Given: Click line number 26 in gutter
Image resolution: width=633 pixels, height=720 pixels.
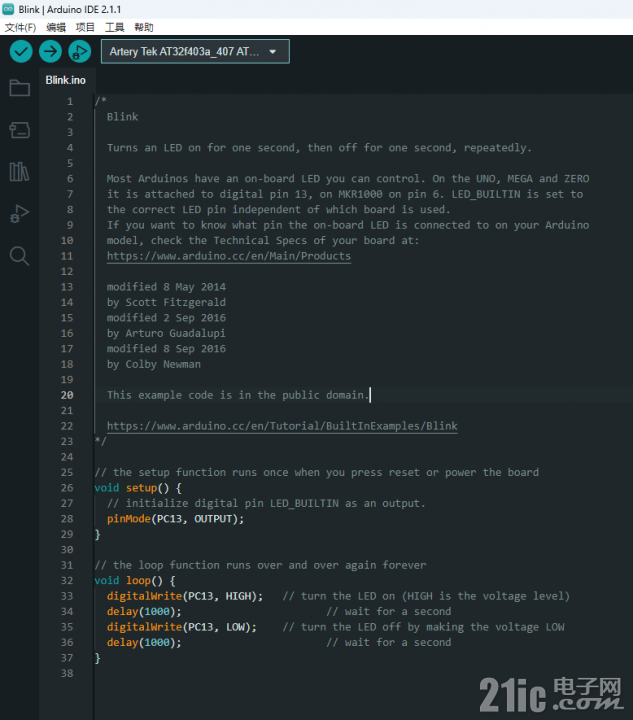Looking at the screenshot, I should click(x=67, y=488).
